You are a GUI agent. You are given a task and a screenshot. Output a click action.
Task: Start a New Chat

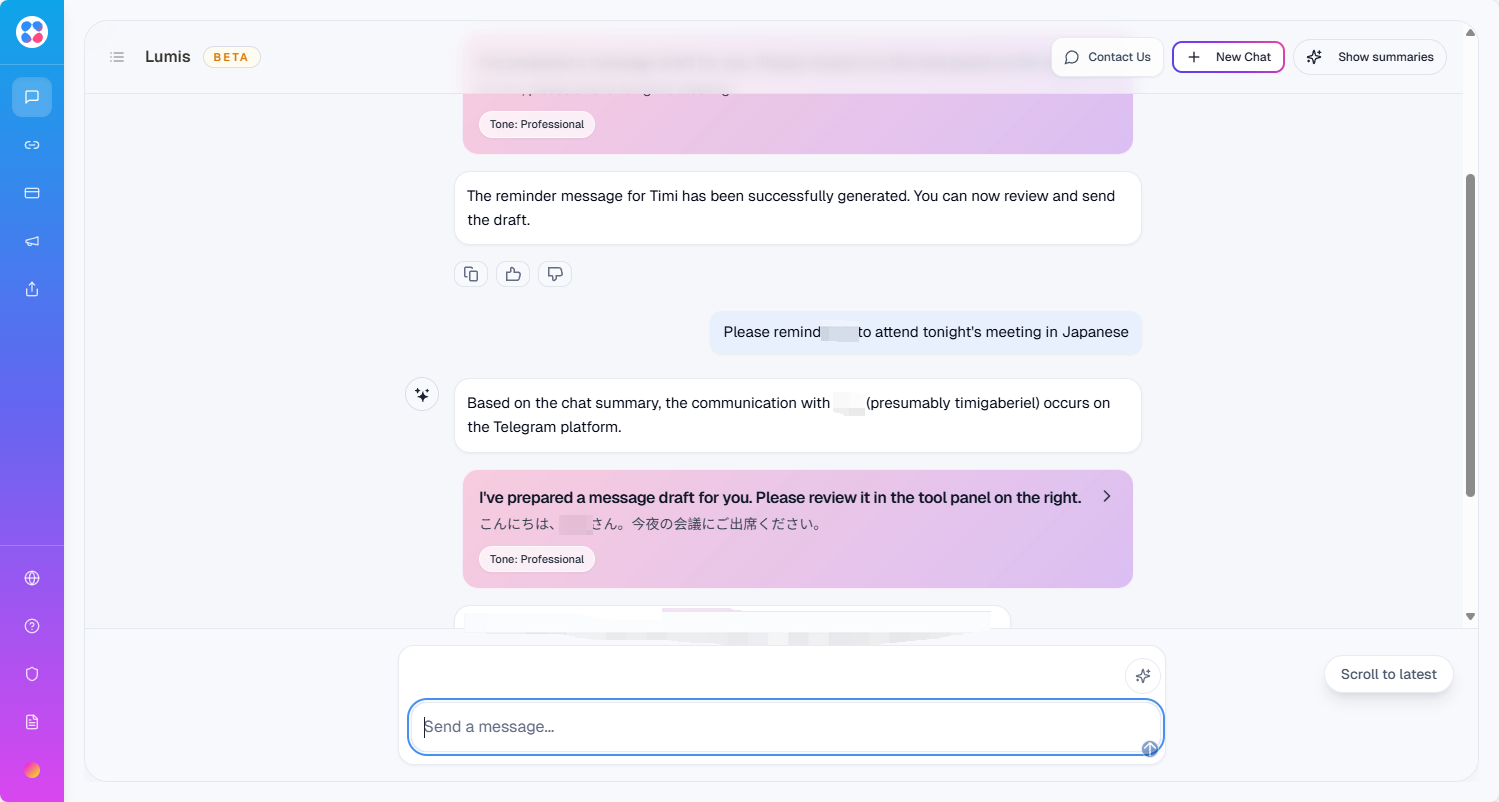(1228, 57)
